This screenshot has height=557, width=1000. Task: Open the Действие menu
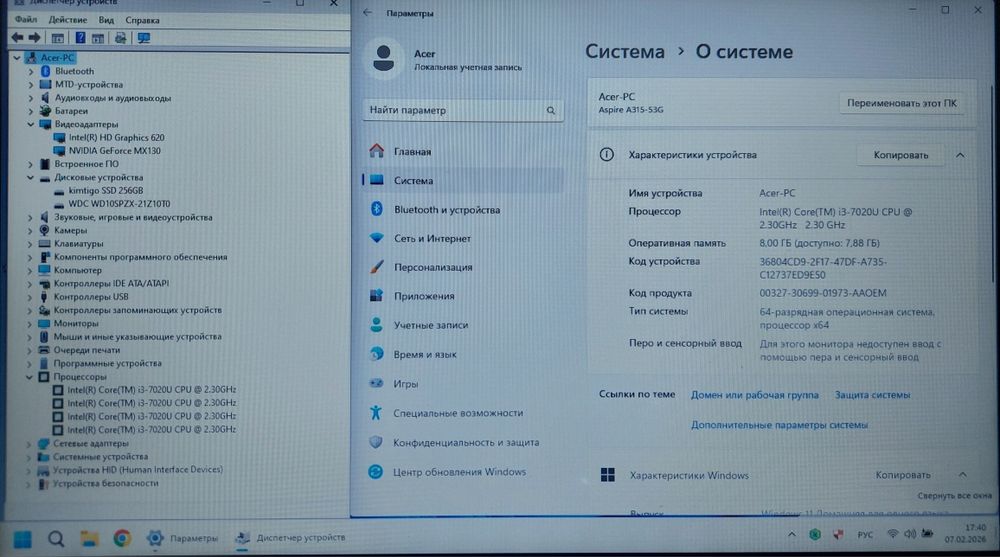[68, 20]
